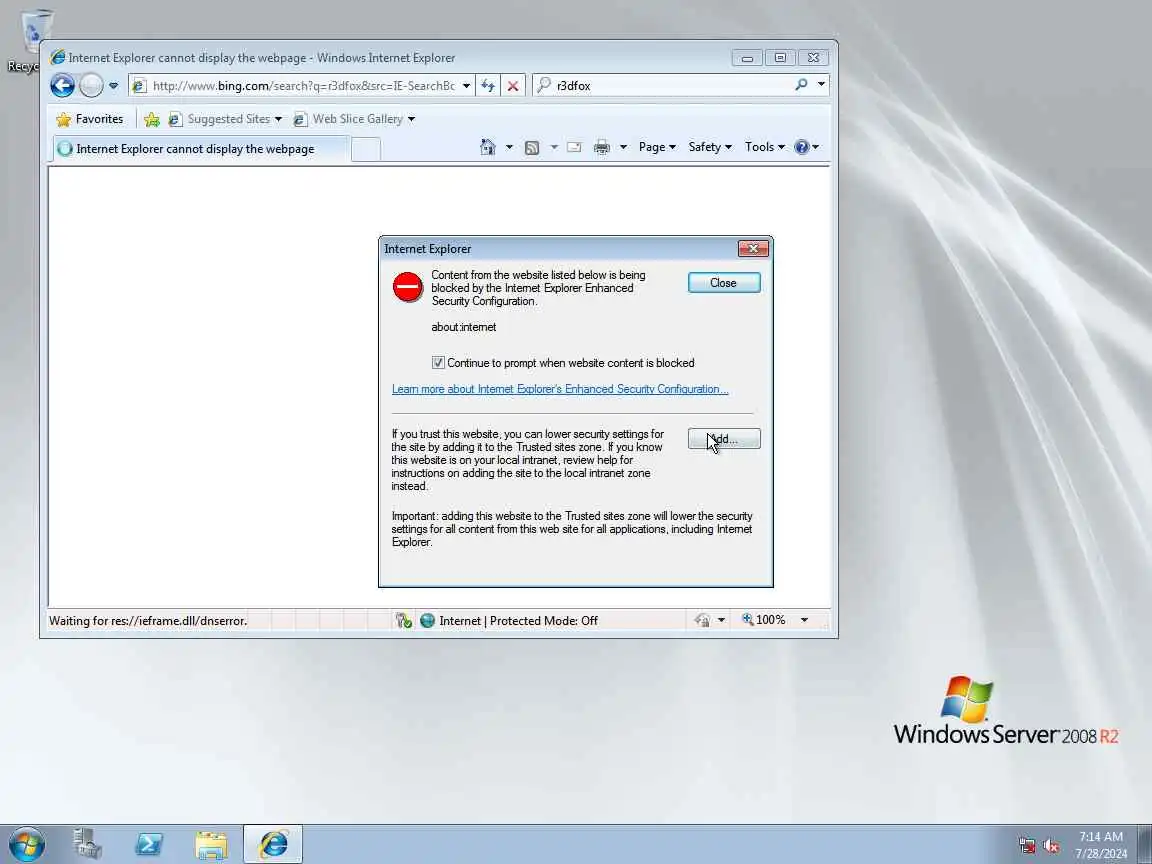Viewport: 1152px width, 864px height.
Task: Open Suggested Sites in Favorites bar
Action: pos(225,119)
